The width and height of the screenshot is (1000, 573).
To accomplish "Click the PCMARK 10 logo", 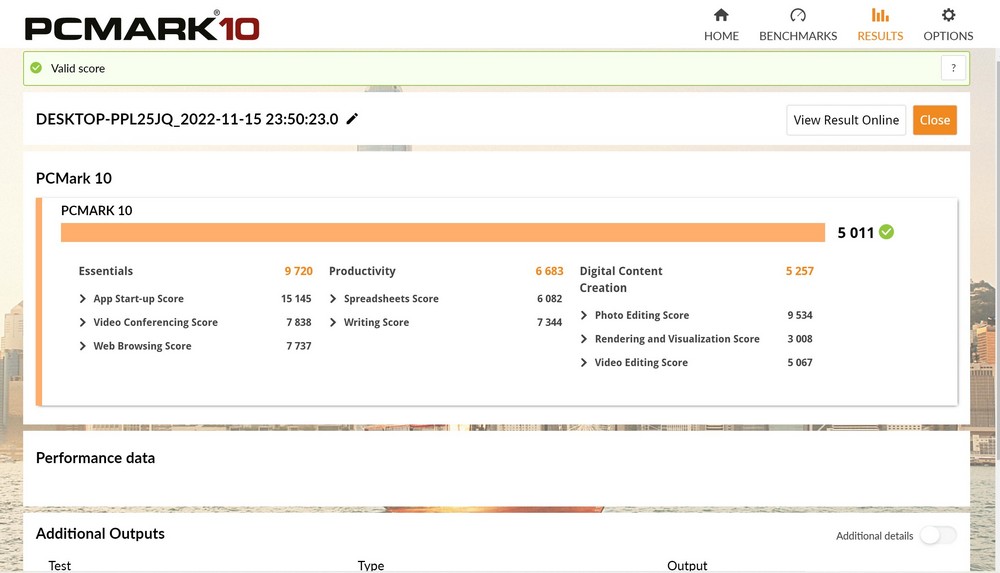I will click(x=142, y=27).
